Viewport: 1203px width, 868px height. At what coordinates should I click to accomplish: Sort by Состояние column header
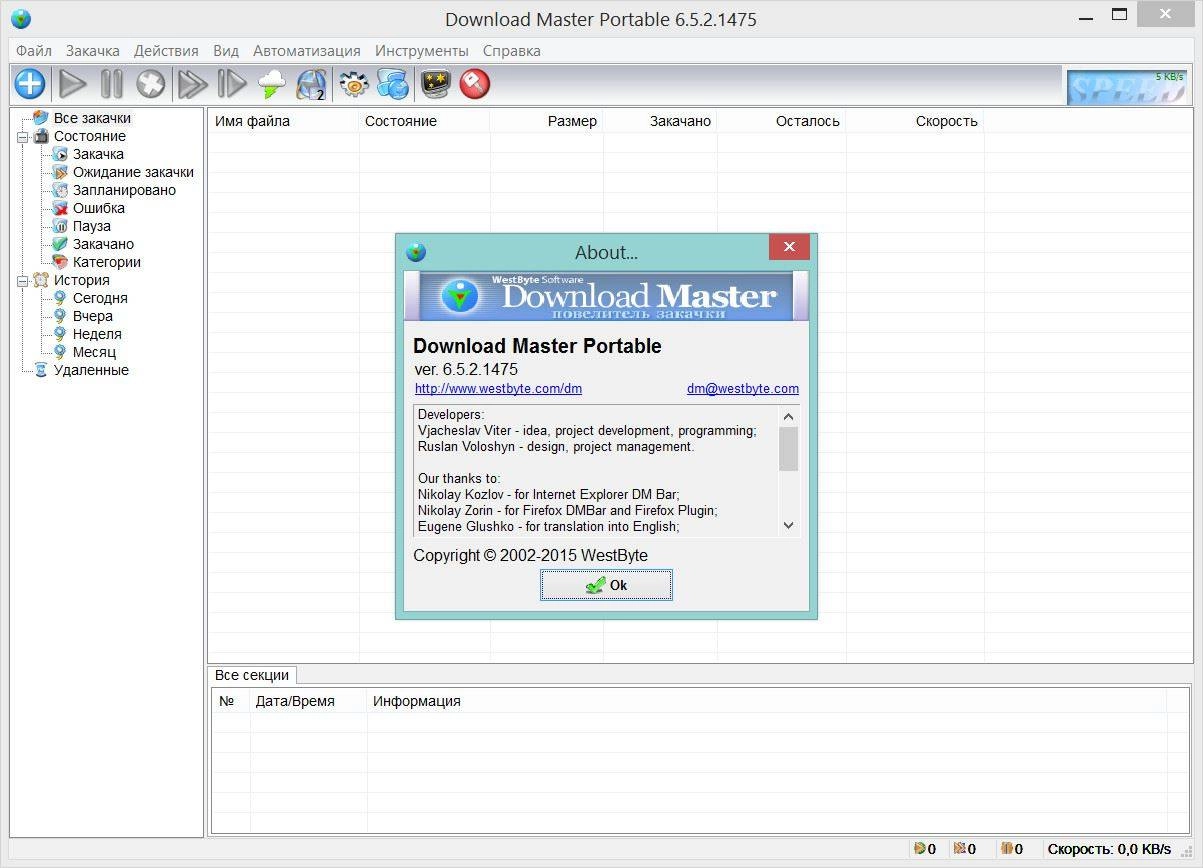tap(424, 121)
